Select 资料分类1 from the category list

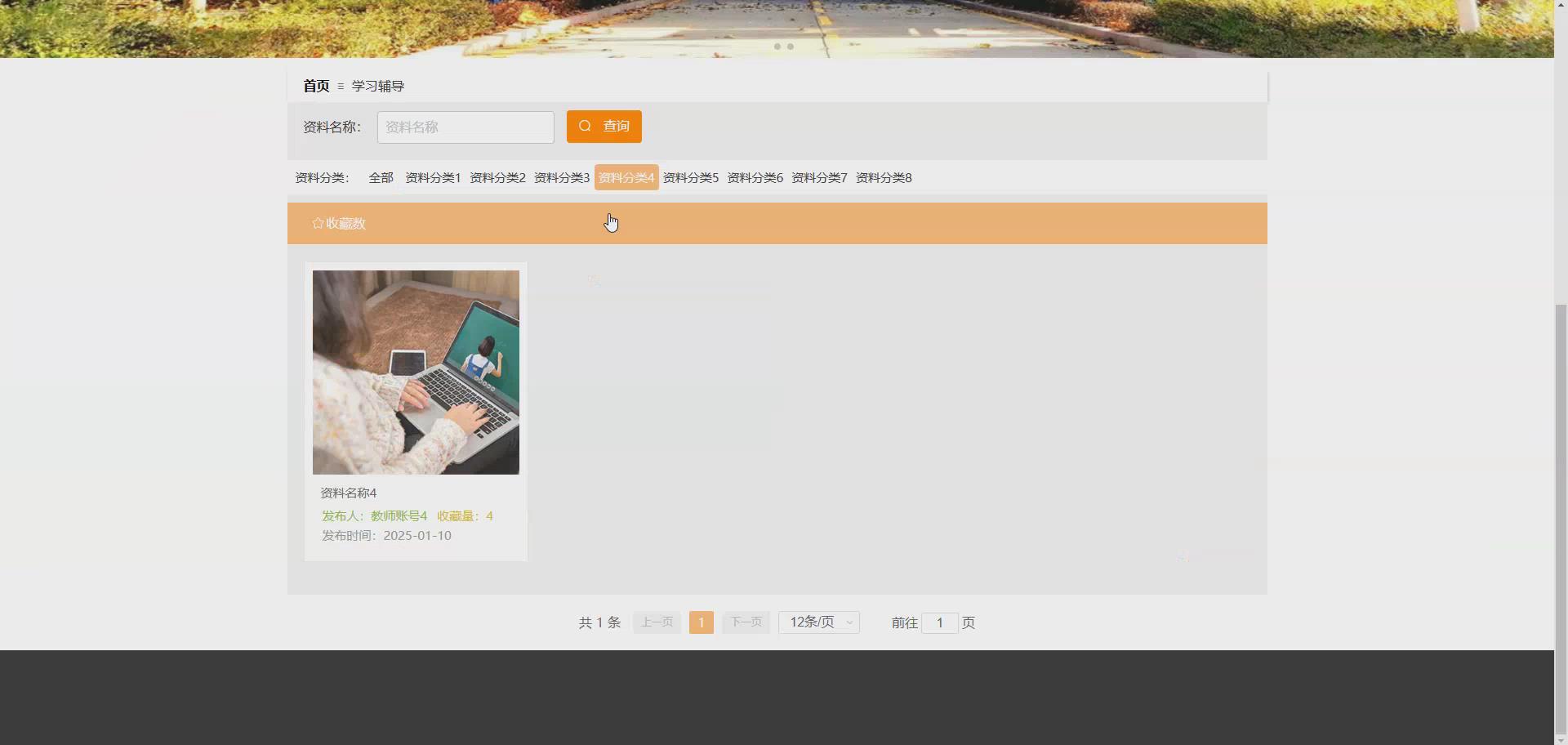(432, 177)
